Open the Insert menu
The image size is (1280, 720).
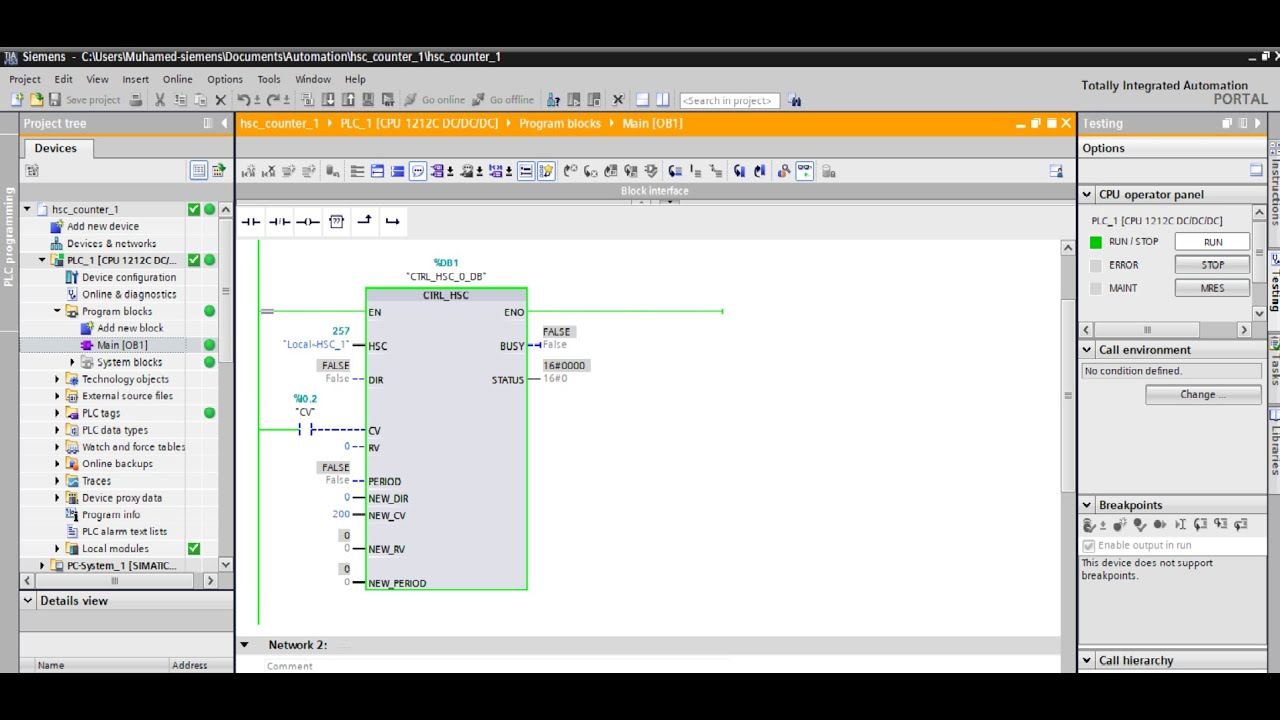[135, 79]
